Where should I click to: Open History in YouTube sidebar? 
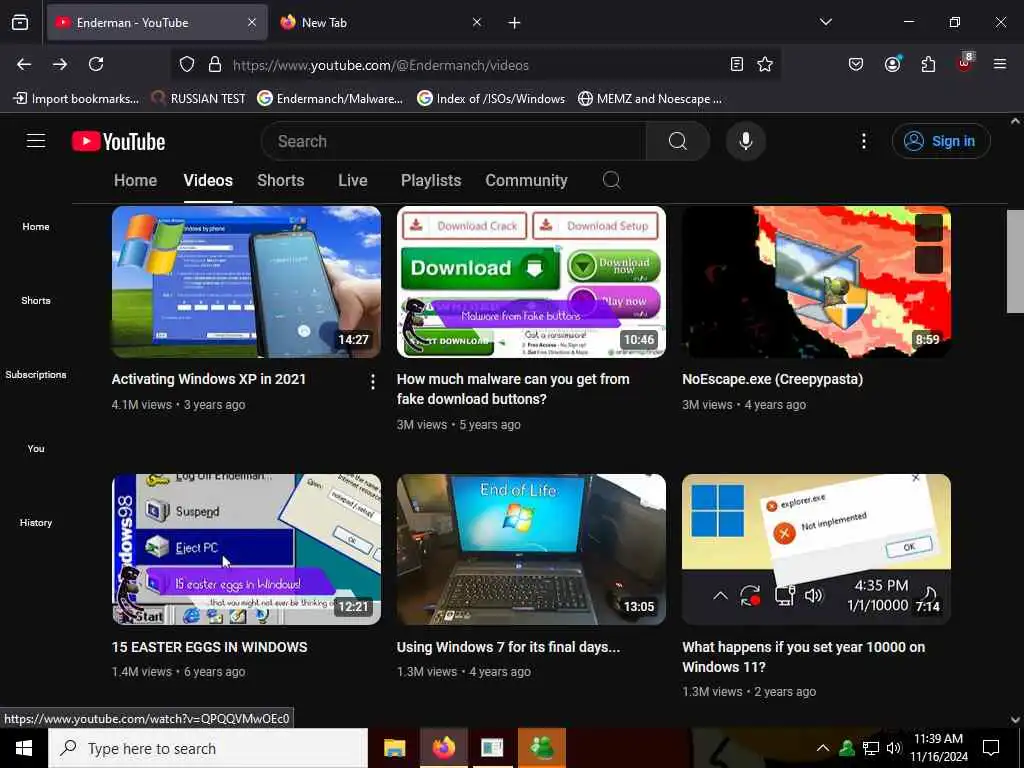point(36,522)
